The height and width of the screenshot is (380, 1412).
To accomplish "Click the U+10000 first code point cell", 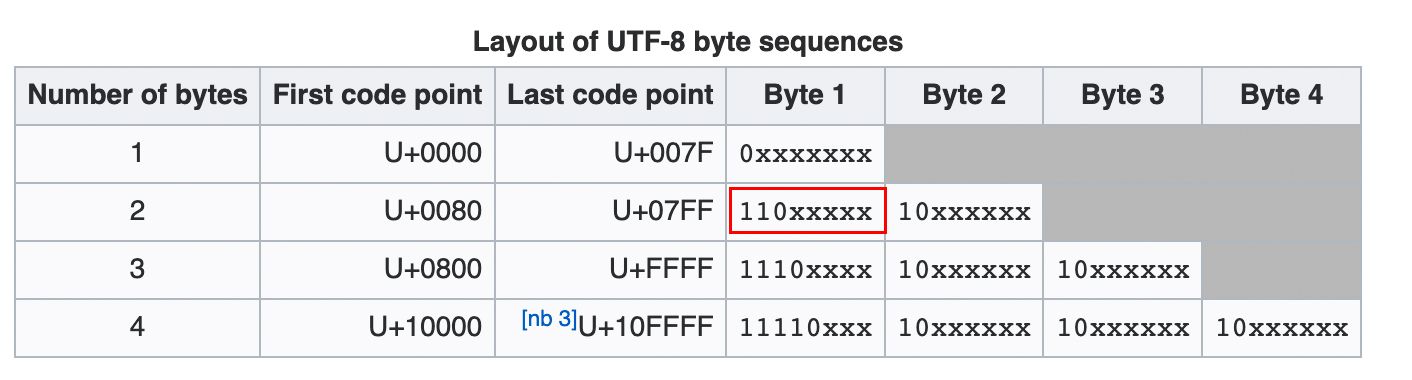I will point(378,328).
